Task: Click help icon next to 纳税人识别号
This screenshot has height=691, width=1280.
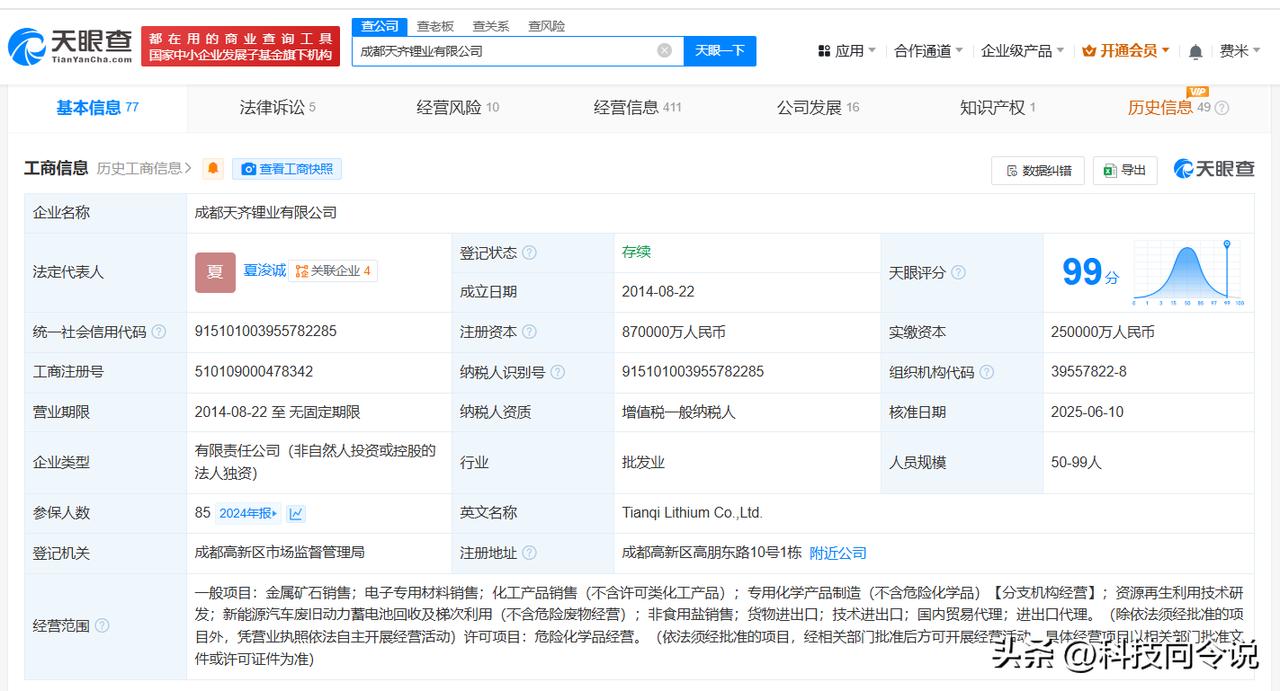Action: point(557,372)
